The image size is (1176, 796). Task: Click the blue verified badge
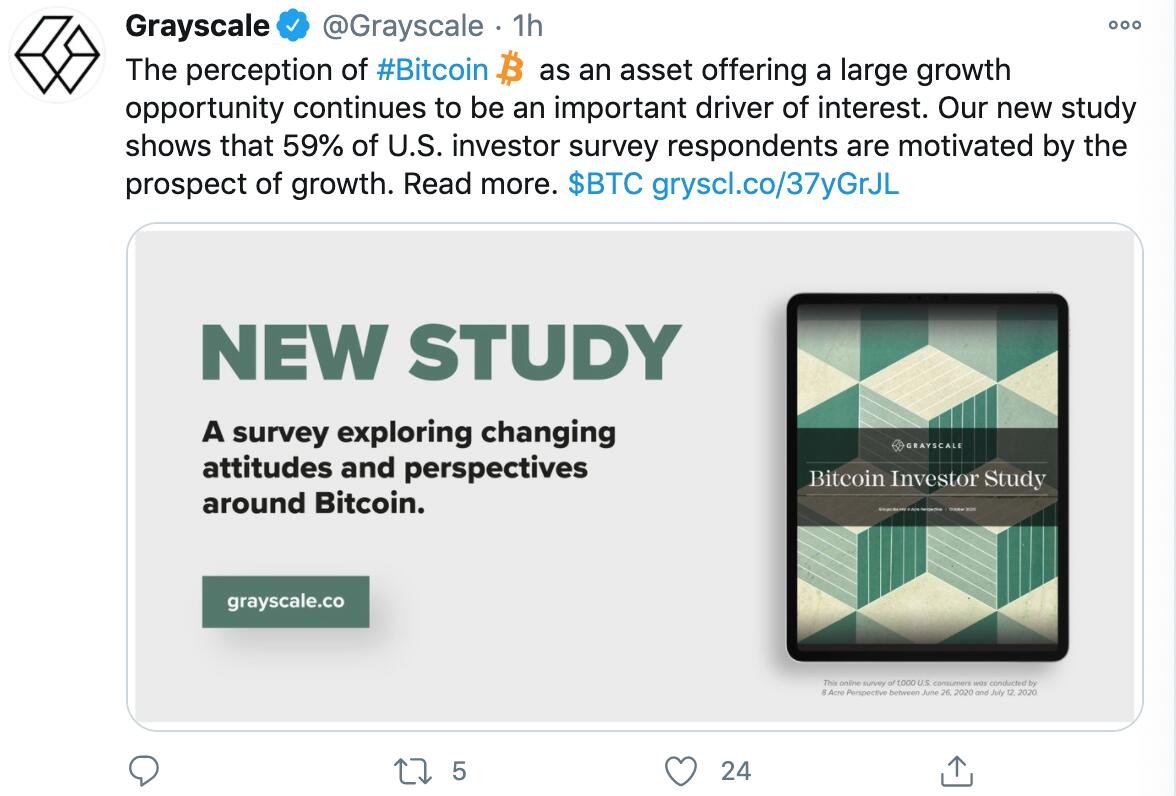click(x=293, y=27)
